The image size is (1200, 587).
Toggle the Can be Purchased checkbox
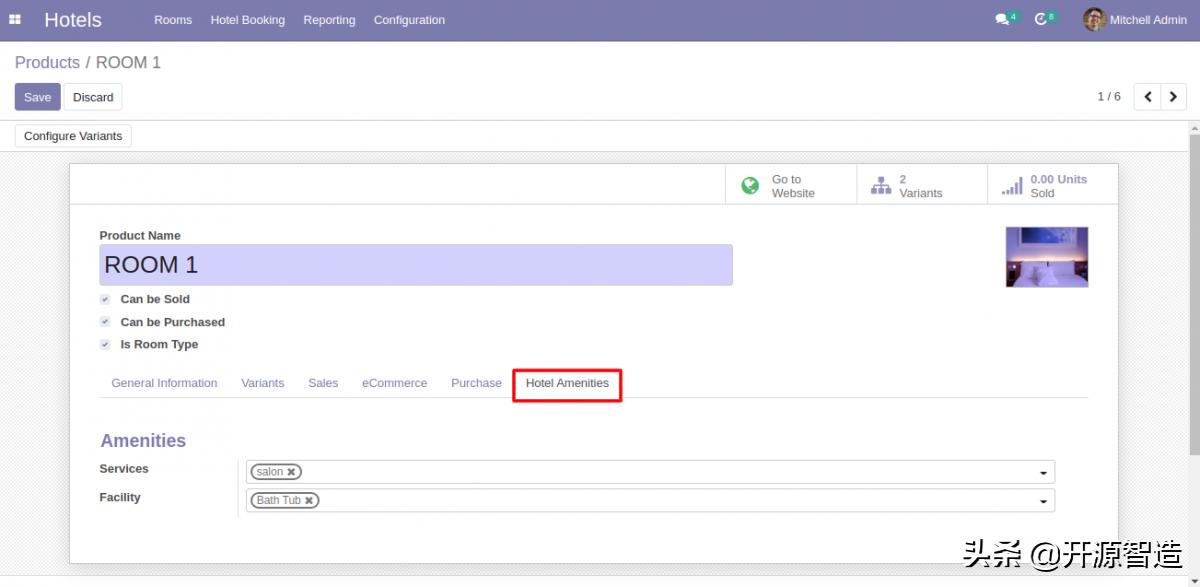click(x=105, y=322)
